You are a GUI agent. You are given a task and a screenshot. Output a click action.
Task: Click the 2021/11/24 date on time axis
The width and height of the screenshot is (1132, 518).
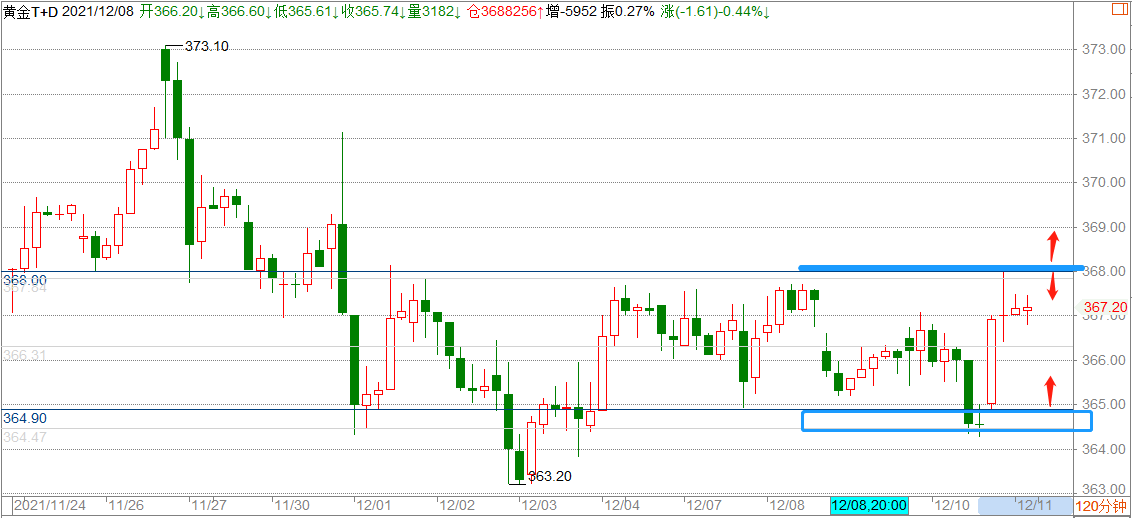54,506
